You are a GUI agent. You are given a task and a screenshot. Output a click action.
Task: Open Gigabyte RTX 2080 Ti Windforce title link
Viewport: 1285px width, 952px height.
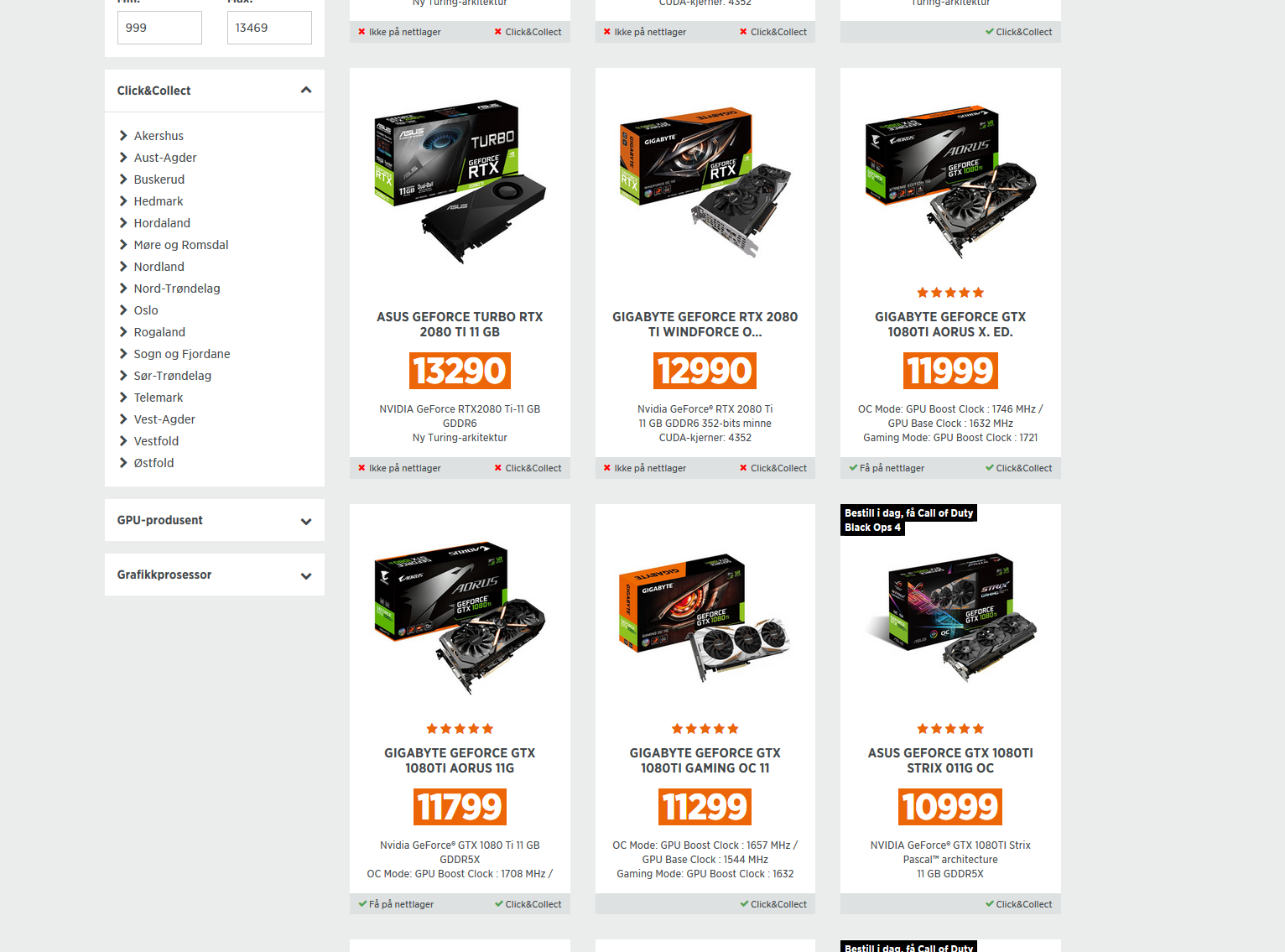click(705, 325)
